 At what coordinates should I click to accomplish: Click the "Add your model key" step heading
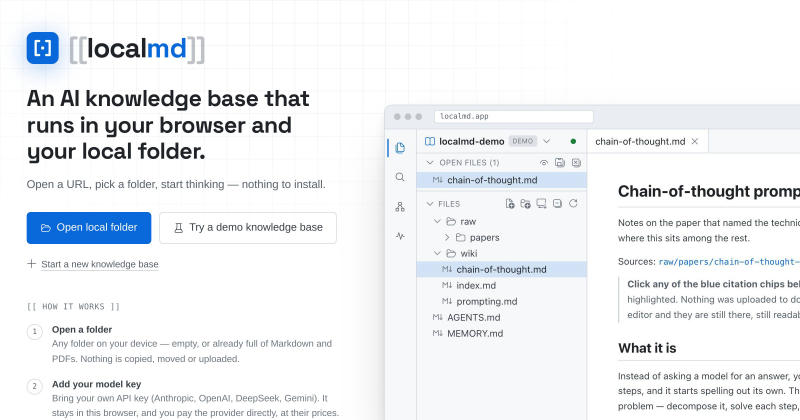[x=96, y=384]
